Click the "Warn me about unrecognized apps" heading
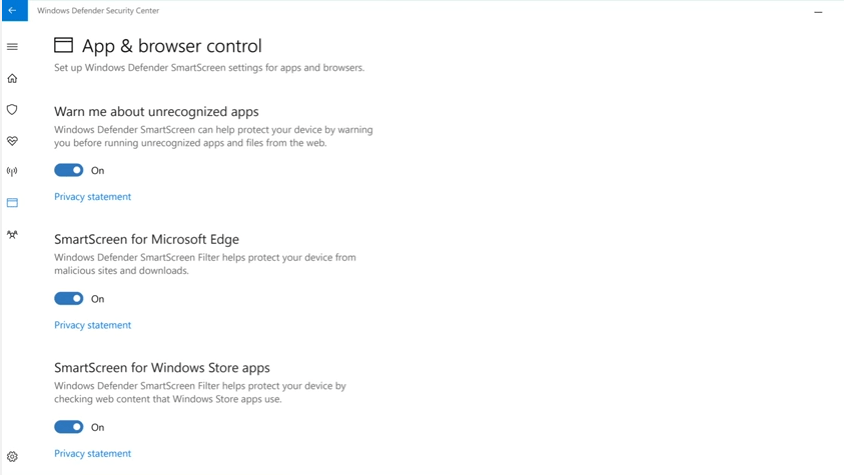The image size is (844, 475). click(x=156, y=112)
